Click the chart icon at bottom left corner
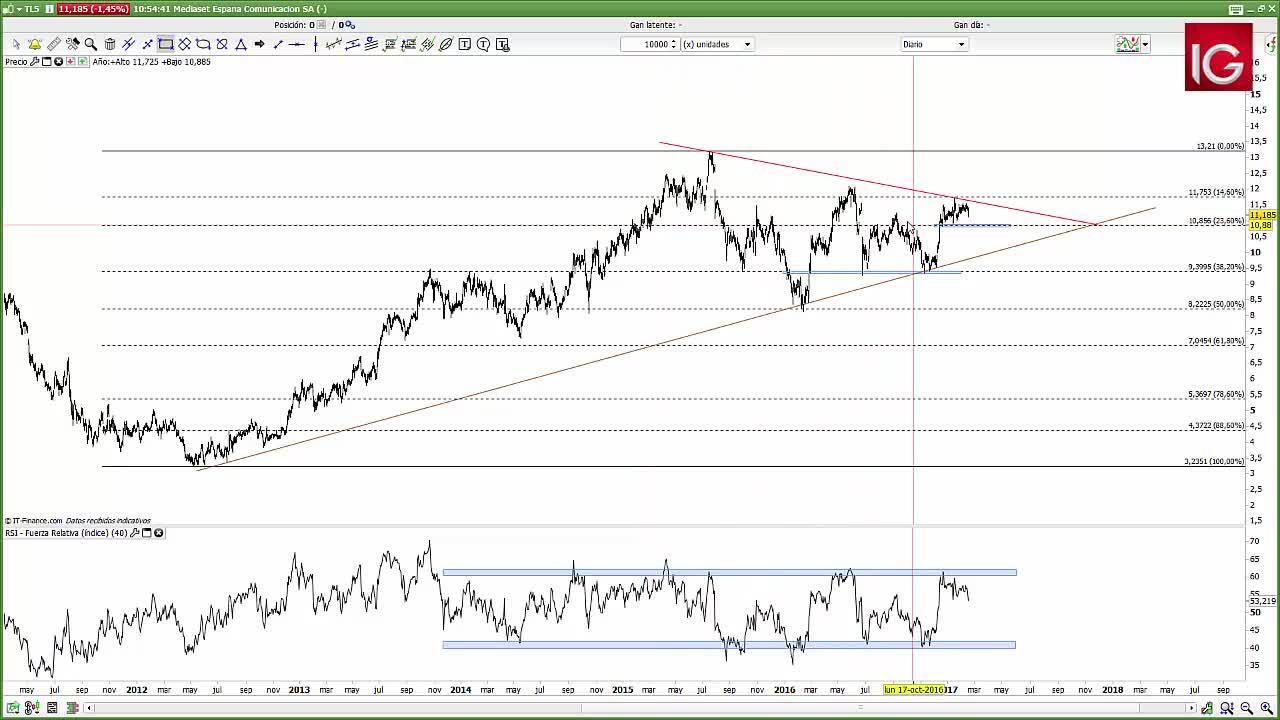The image size is (1280, 720). pyautogui.click(x=13, y=708)
